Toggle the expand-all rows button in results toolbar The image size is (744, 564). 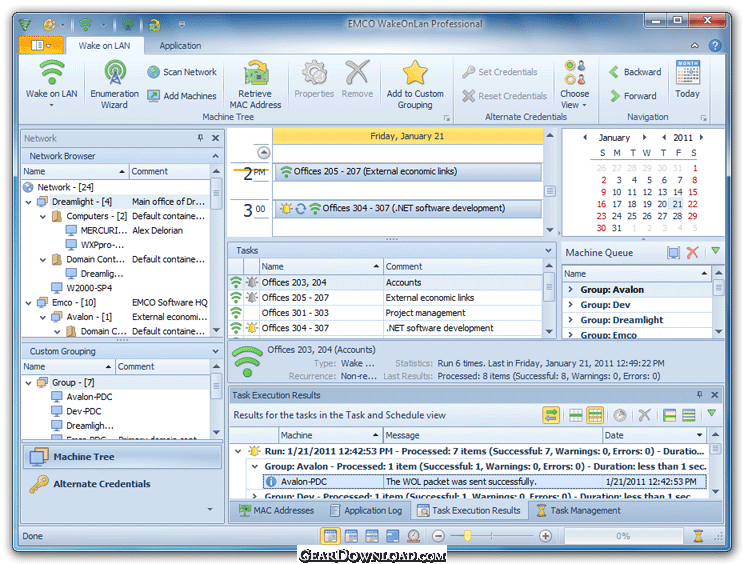pyautogui.click(x=669, y=416)
